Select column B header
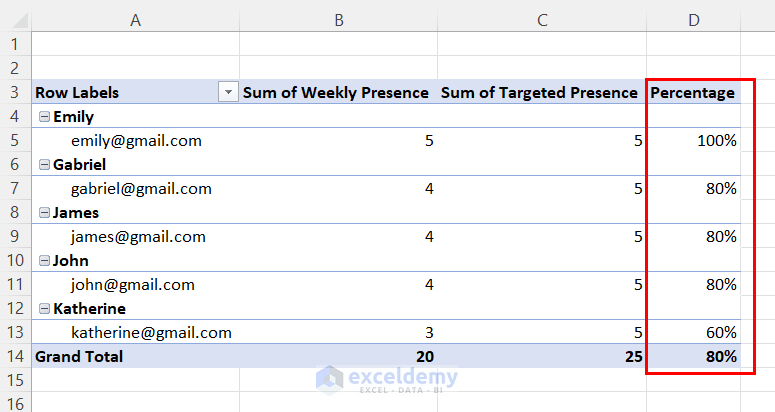 pos(339,20)
